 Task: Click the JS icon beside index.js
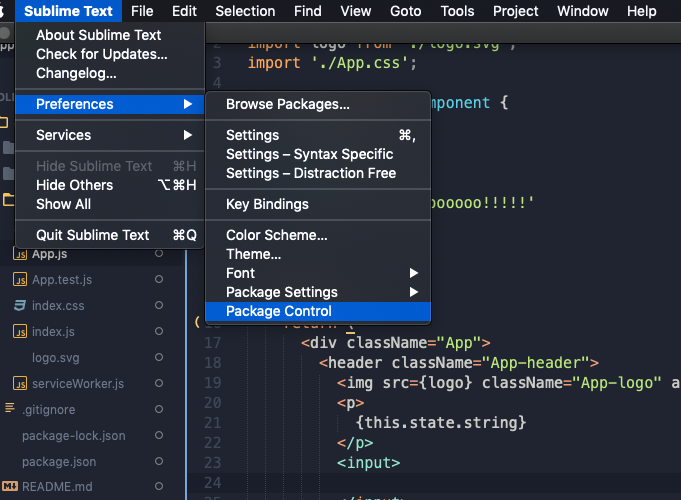pos(20,331)
